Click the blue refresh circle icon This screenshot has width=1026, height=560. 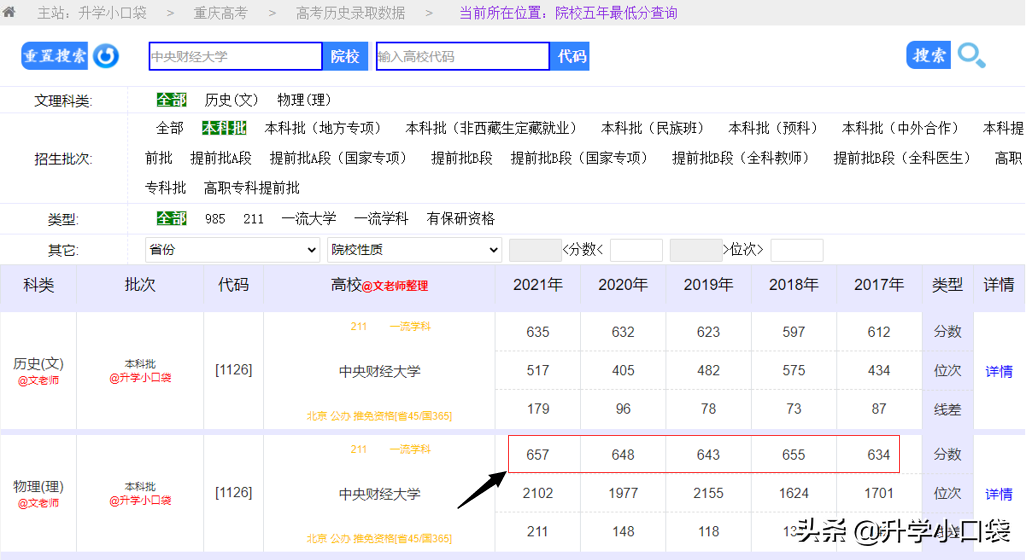(106, 56)
